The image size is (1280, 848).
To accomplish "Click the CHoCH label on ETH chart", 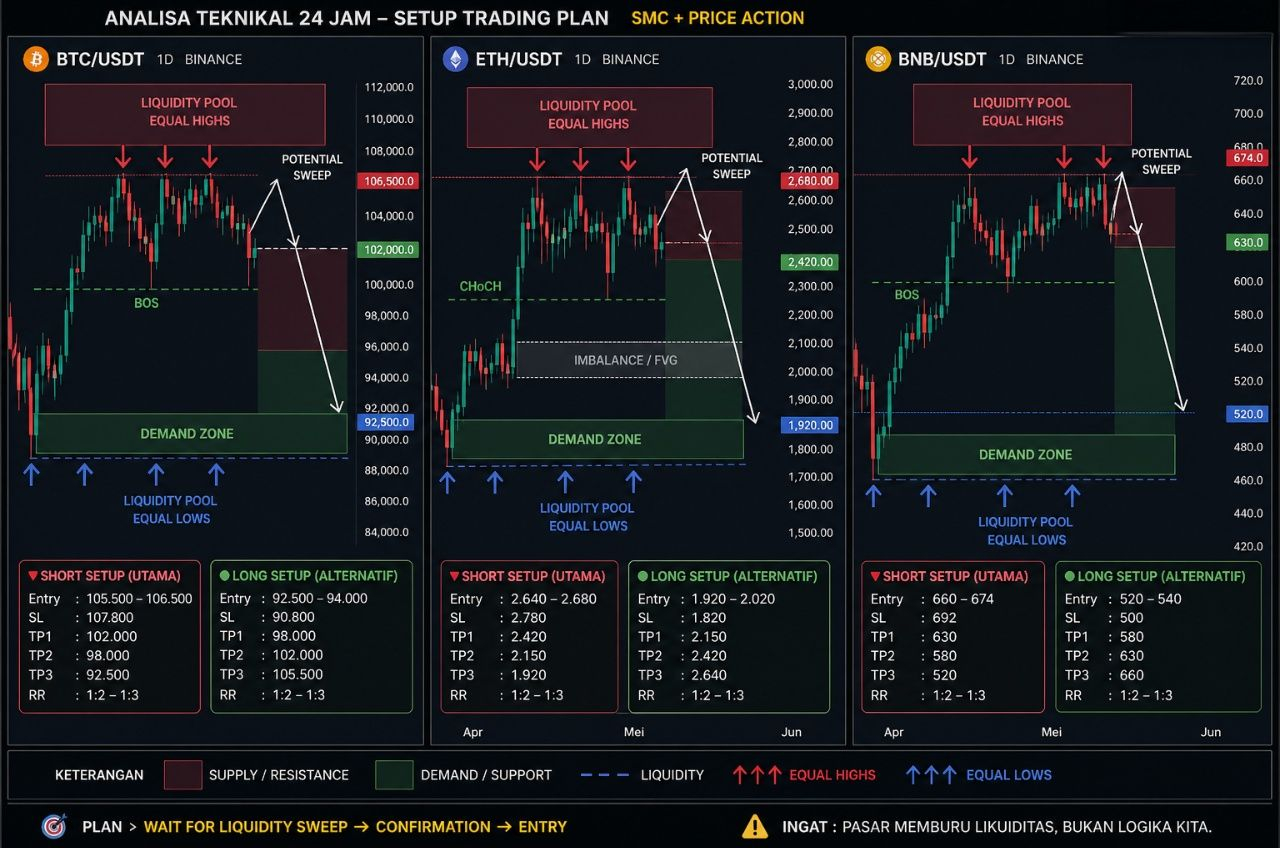I will [x=481, y=286].
